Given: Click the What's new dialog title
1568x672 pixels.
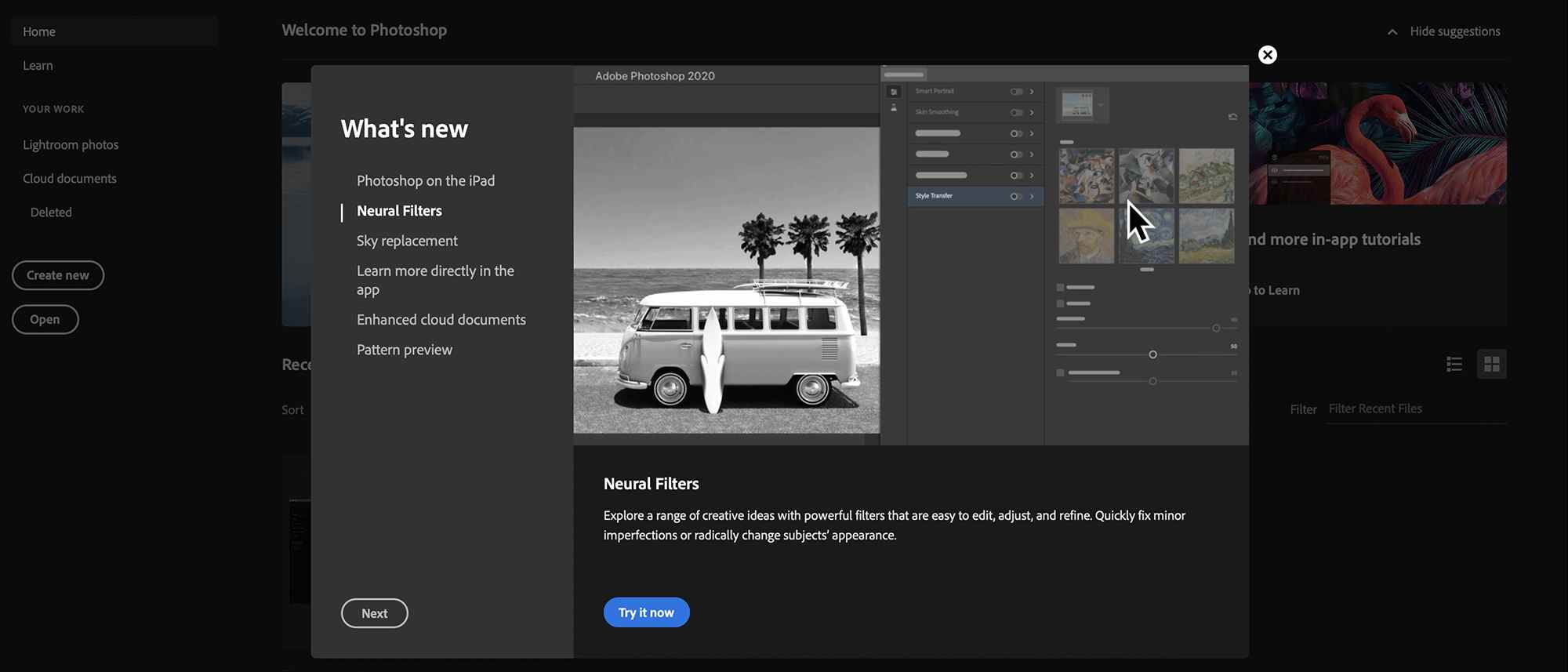Looking at the screenshot, I should 405,129.
